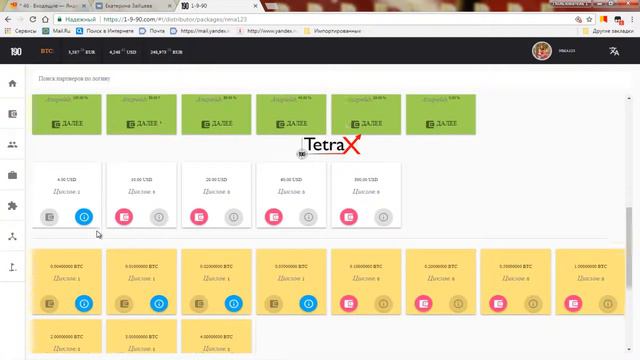Click the info icon on the 1.00000000 BTC card
This screenshot has height=360, width=640.
608,304
